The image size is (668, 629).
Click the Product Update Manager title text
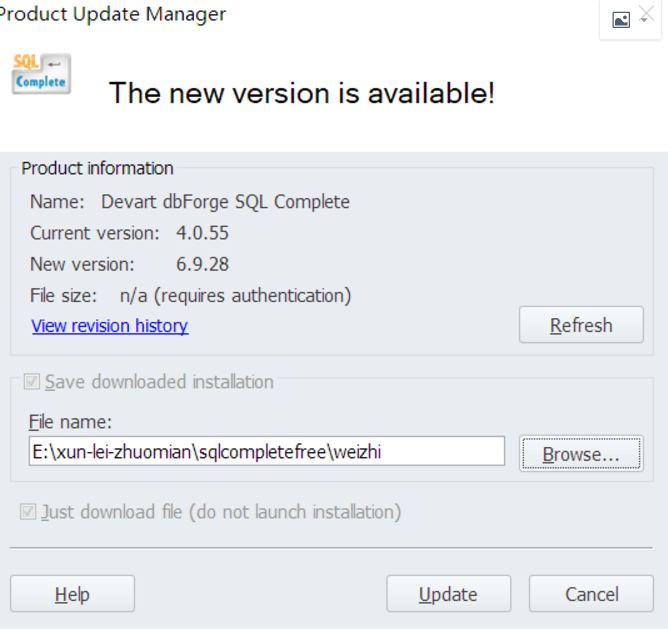click(x=113, y=14)
